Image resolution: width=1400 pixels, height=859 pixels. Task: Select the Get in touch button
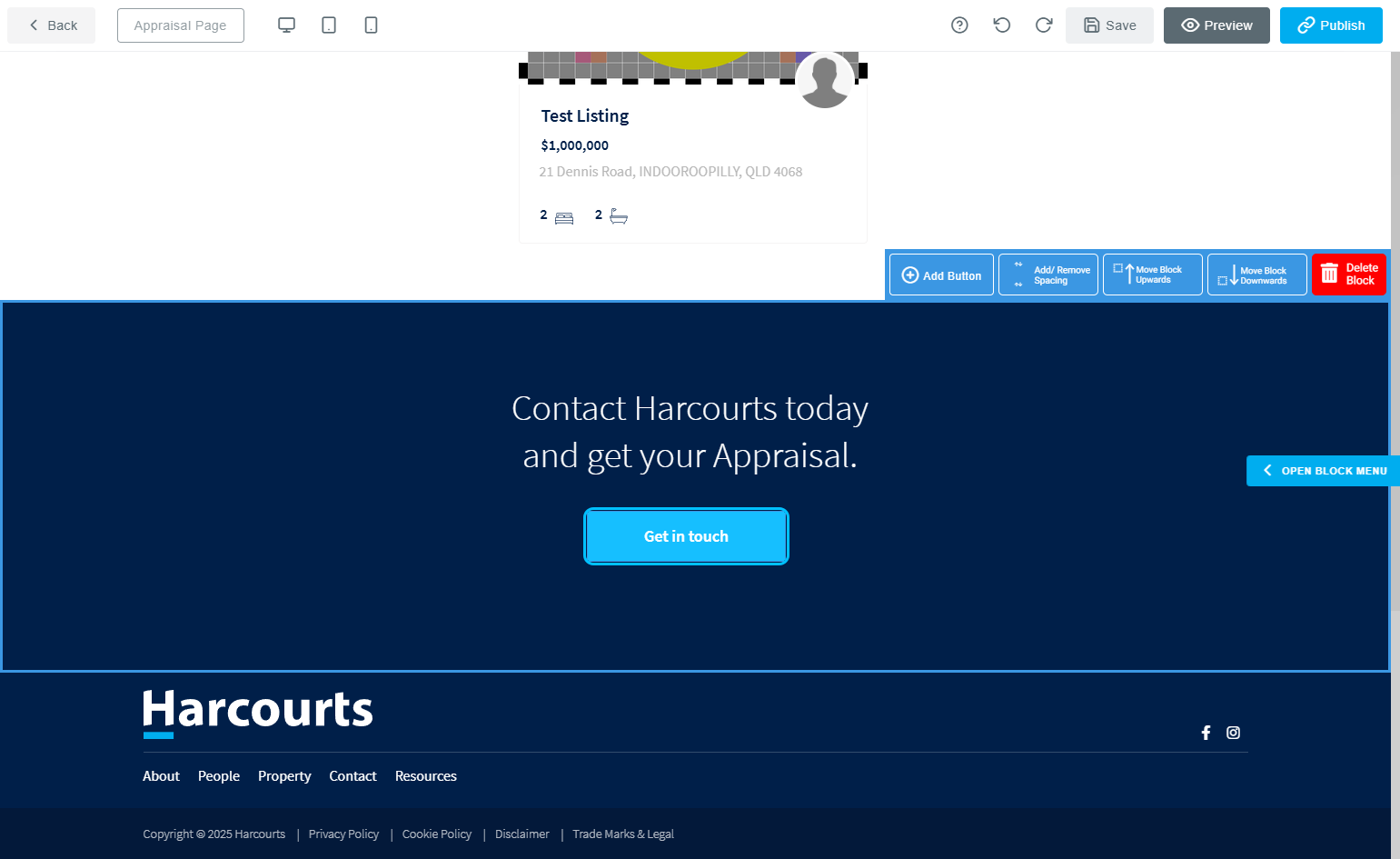[686, 536]
